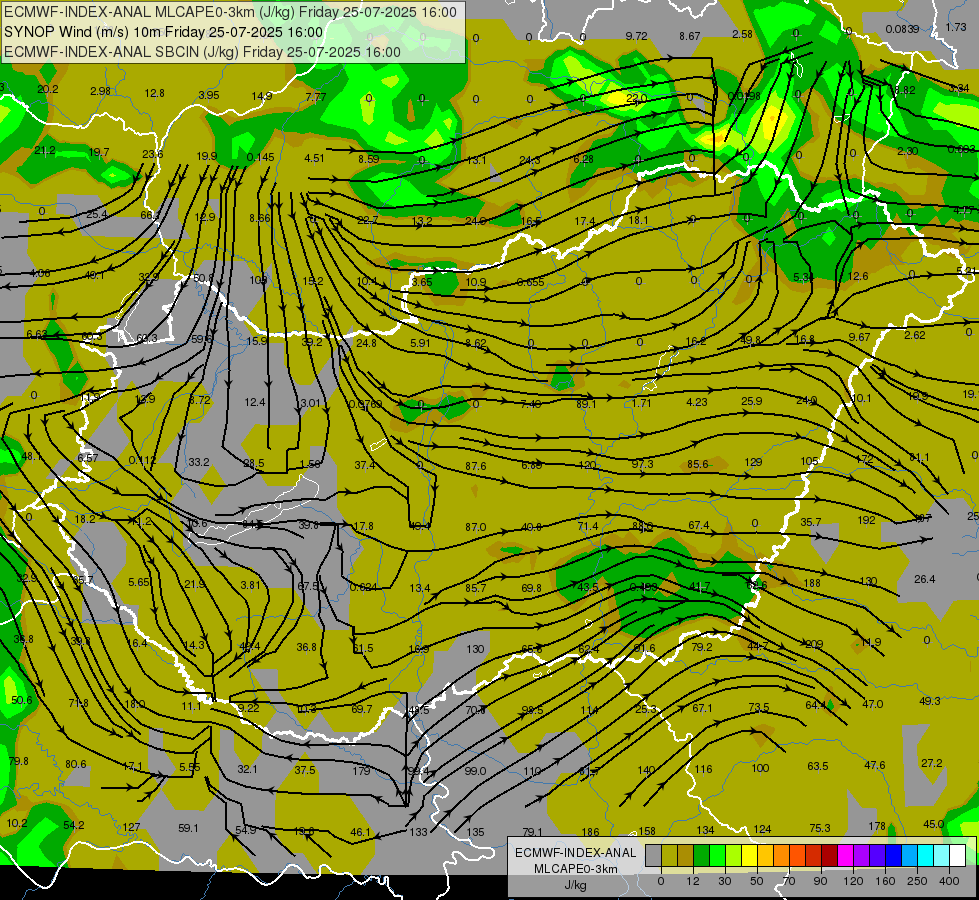The height and width of the screenshot is (900, 979).
Task: Click the map value 179
Action: click(362, 771)
